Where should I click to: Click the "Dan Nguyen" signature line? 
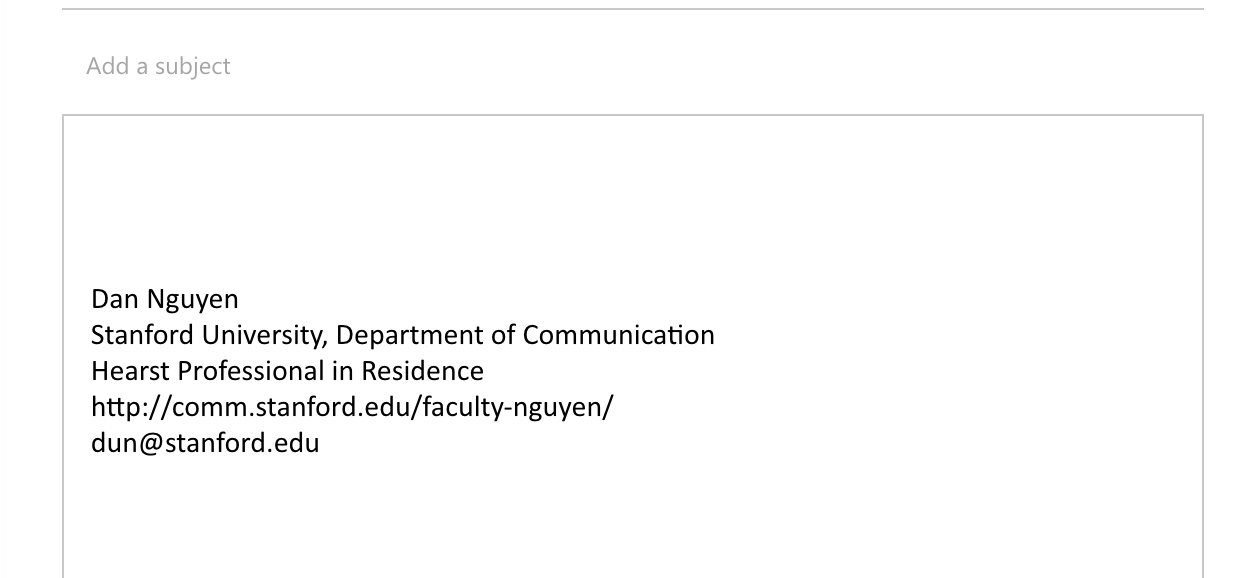(165, 299)
